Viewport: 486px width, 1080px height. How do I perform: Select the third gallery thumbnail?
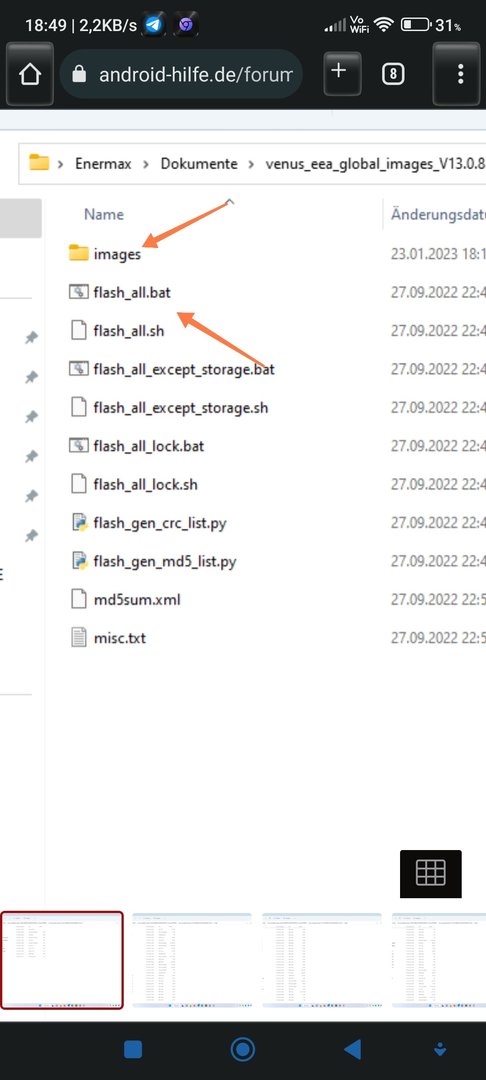pyautogui.click(x=322, y=960)
